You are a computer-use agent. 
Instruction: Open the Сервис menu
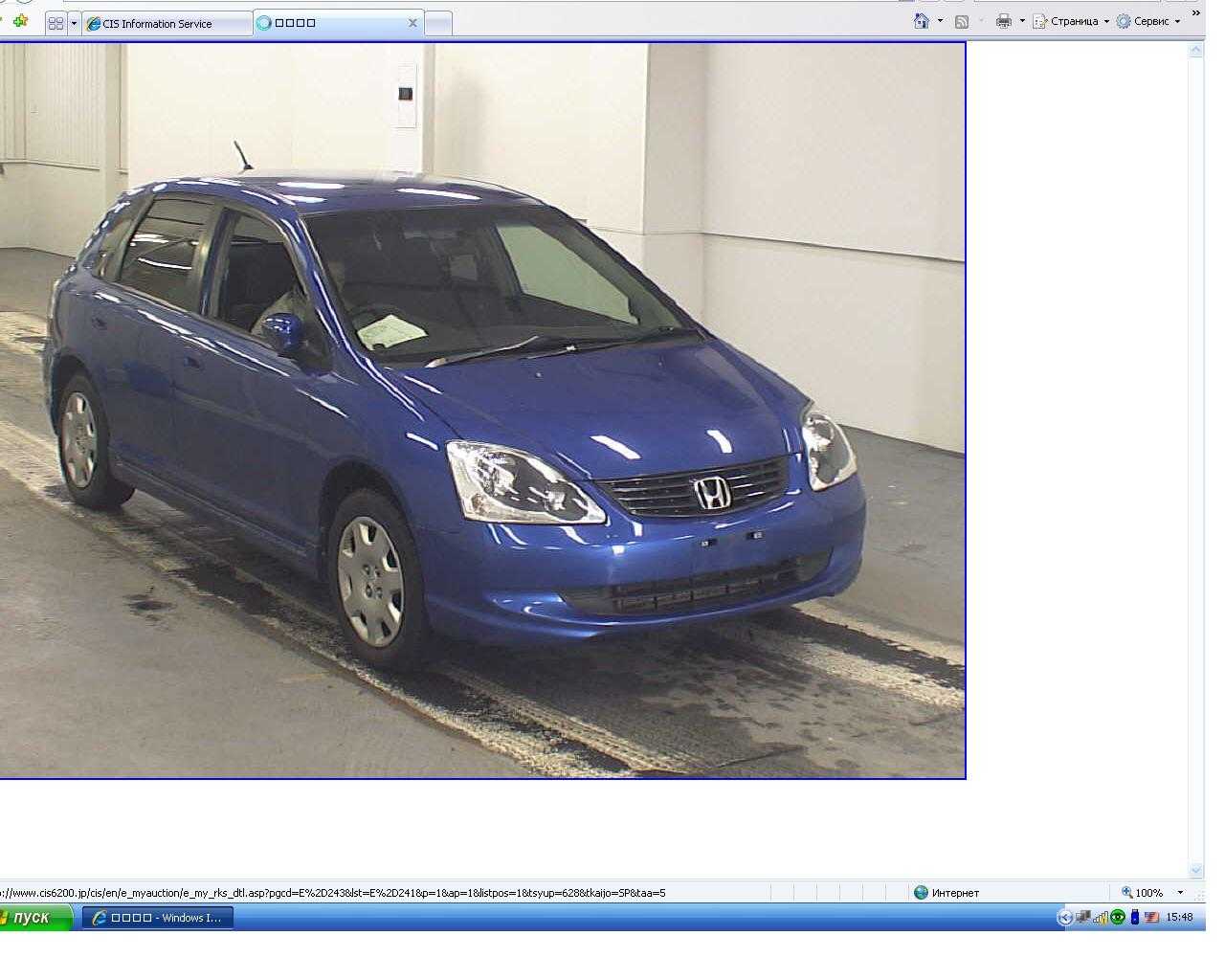coord(1149,21)
